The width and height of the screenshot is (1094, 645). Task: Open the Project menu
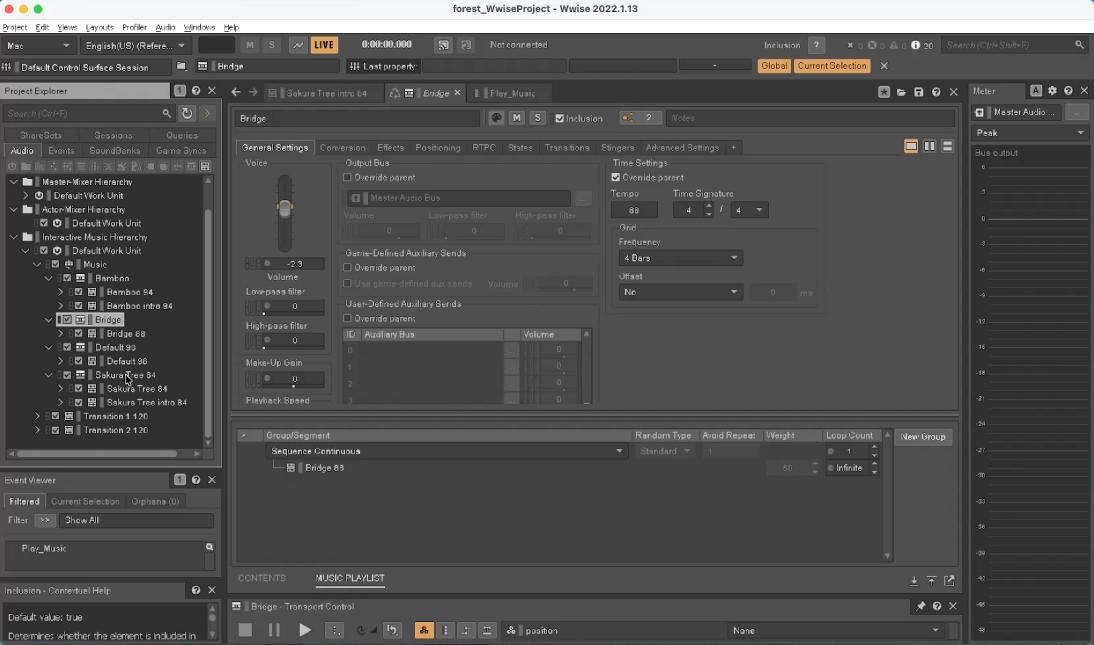15,27
